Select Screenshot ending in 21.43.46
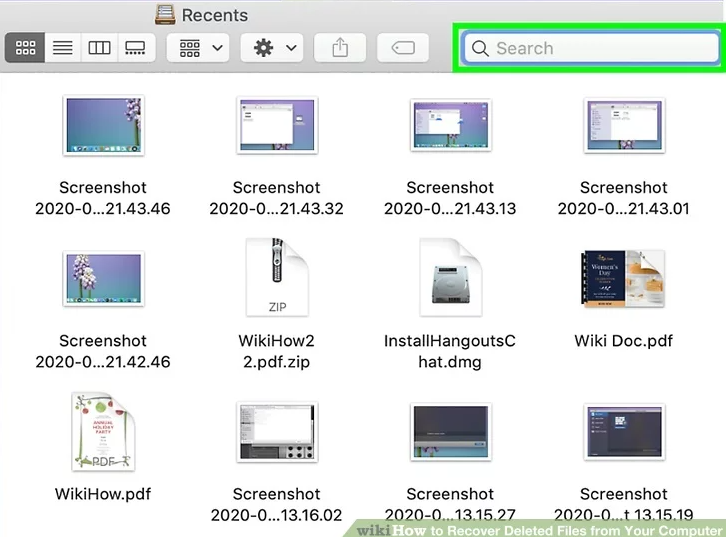 (103, 125)
